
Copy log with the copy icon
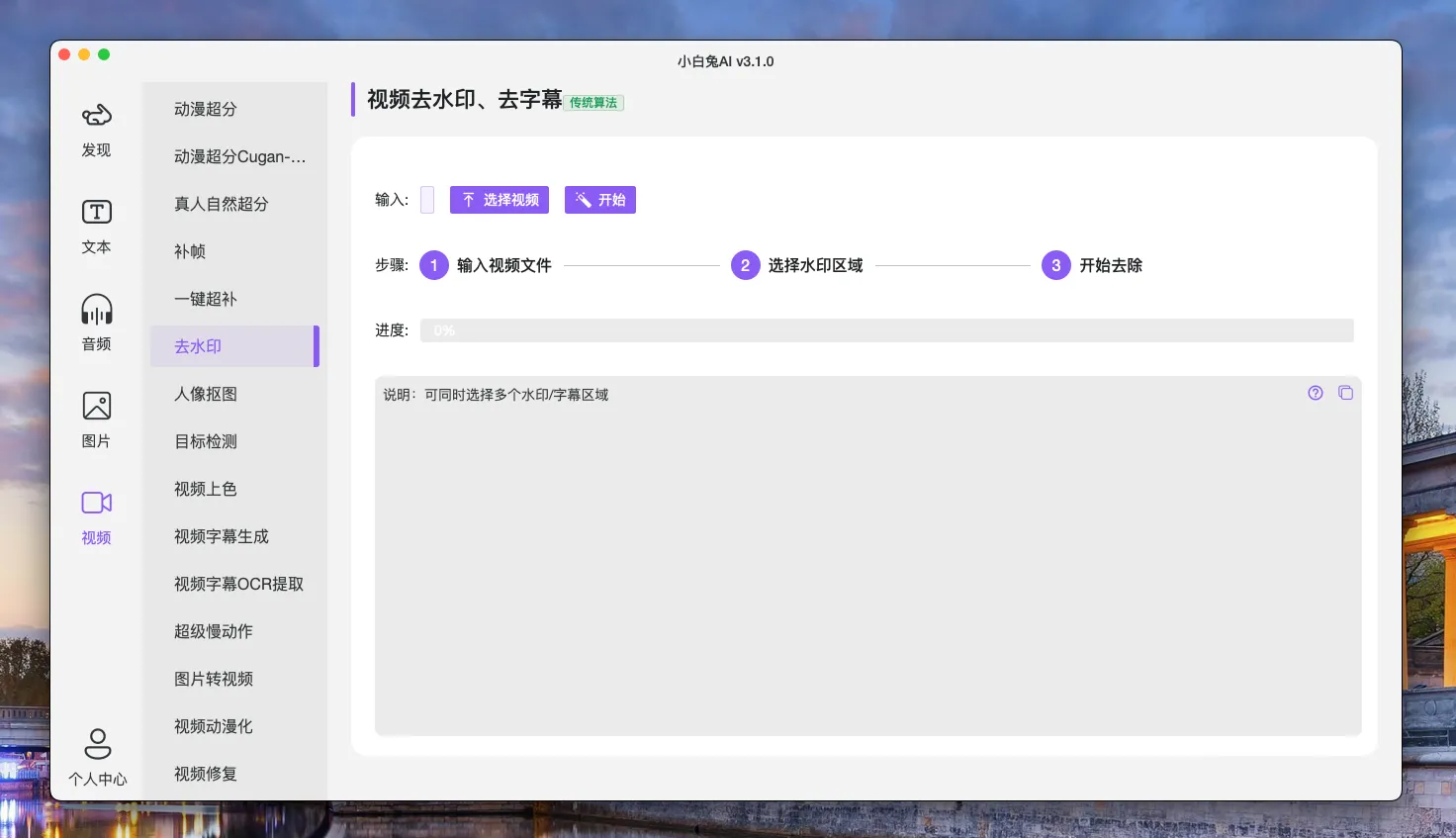[x=1345, y=393]
